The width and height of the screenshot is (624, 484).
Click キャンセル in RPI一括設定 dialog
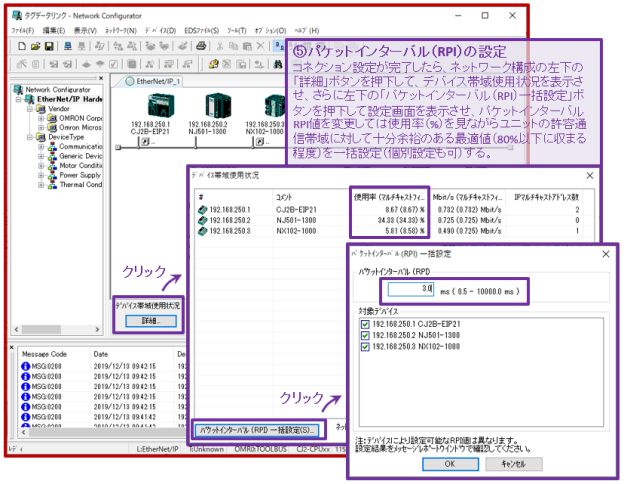point(513,464)
